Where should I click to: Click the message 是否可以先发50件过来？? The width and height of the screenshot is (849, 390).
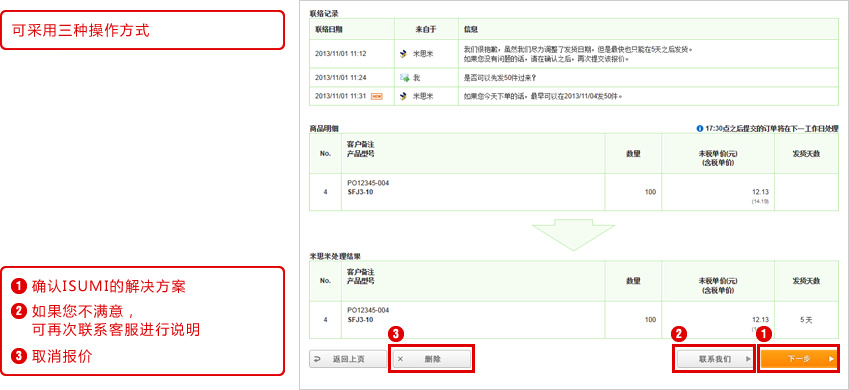(x=501, y=77)
